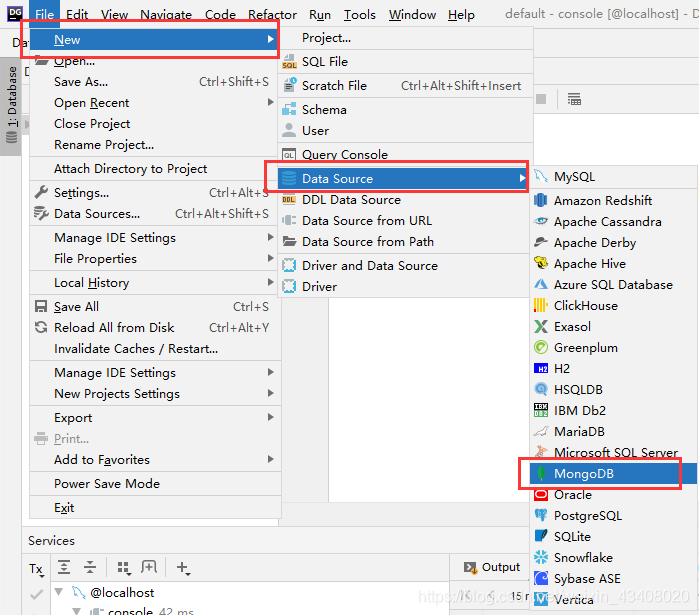Choose Data Source from URL

tap(403, 221)
